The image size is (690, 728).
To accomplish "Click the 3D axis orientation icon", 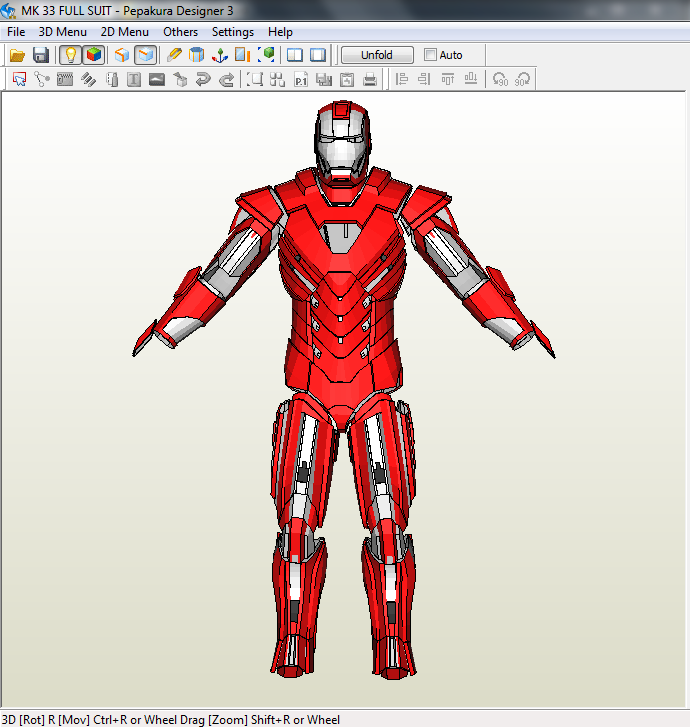I will [220, 55].
